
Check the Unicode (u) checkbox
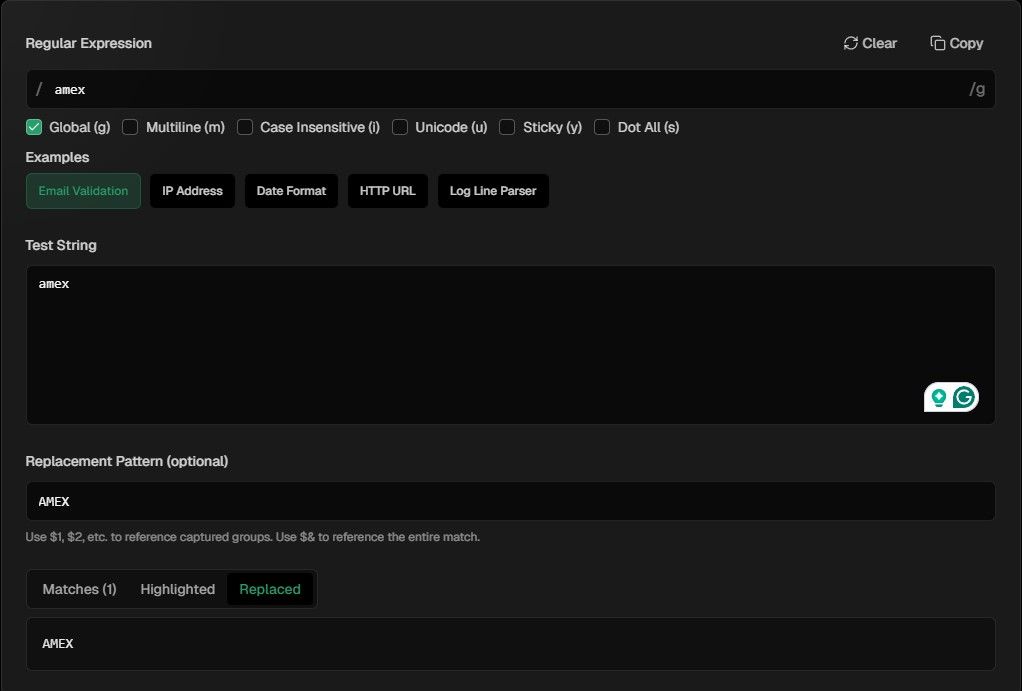[400, 127]
